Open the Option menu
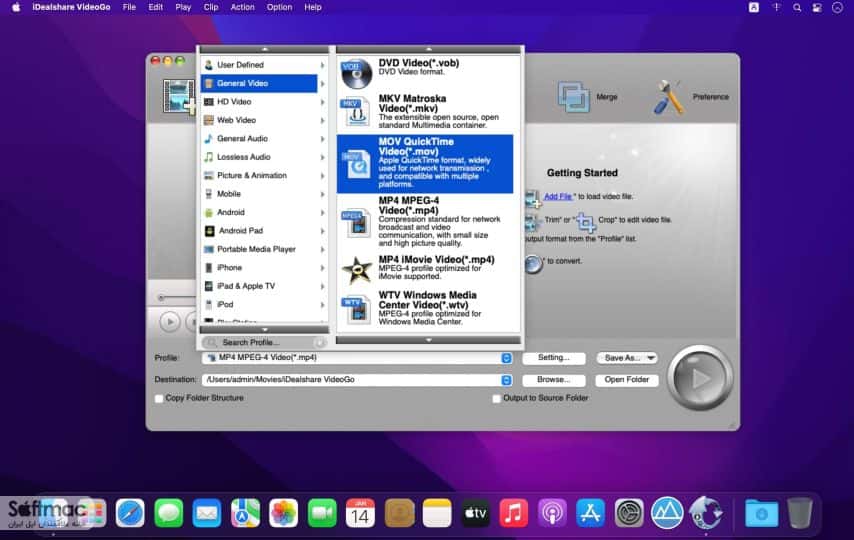854x540 pixels. coord(279,7)
